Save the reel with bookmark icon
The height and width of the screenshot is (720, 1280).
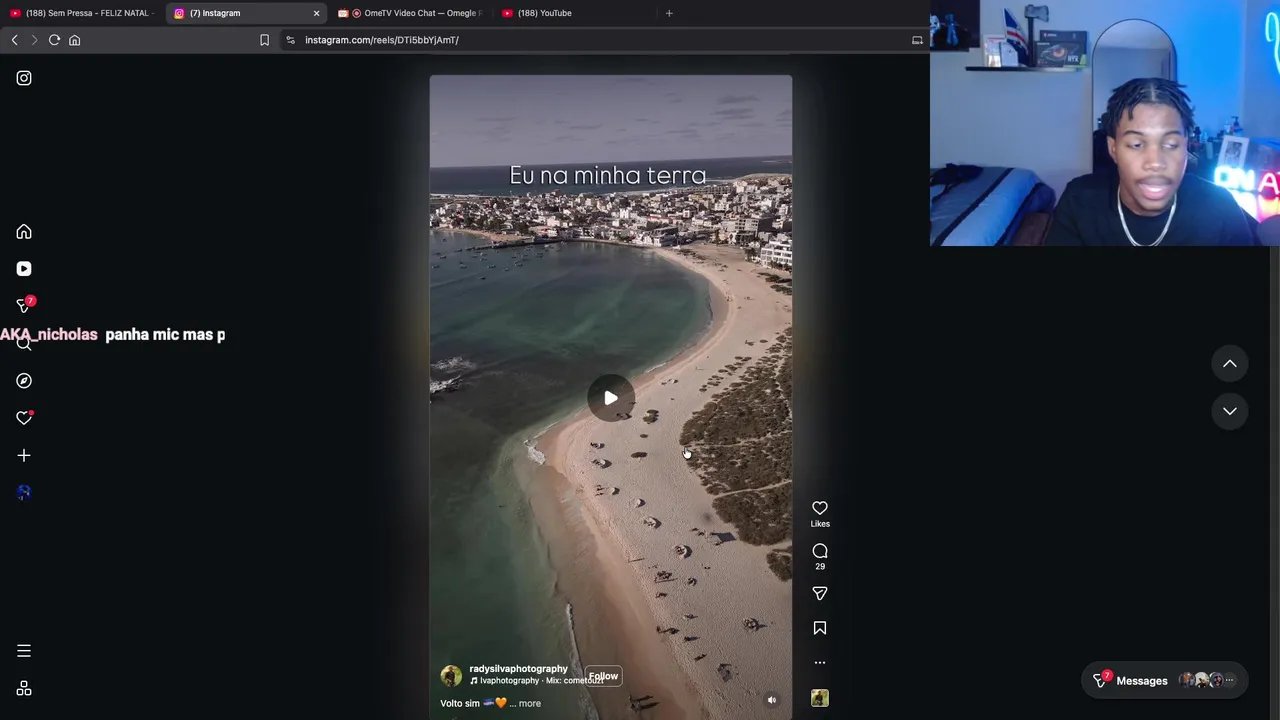pyautogui.click(x=820, y=628)
